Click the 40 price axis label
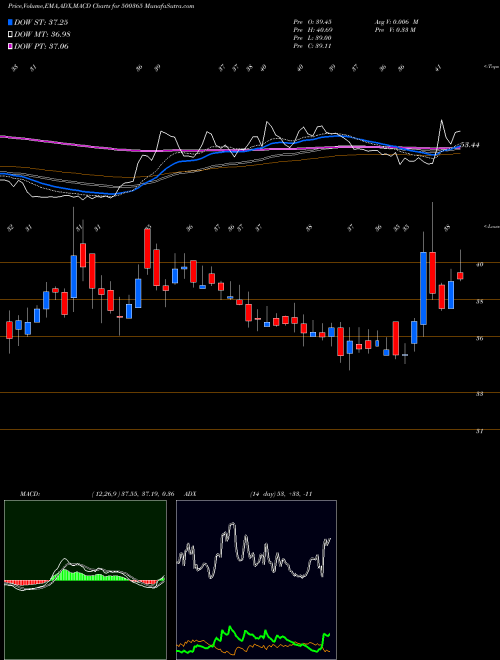500x660 pixels. [479, 264]
